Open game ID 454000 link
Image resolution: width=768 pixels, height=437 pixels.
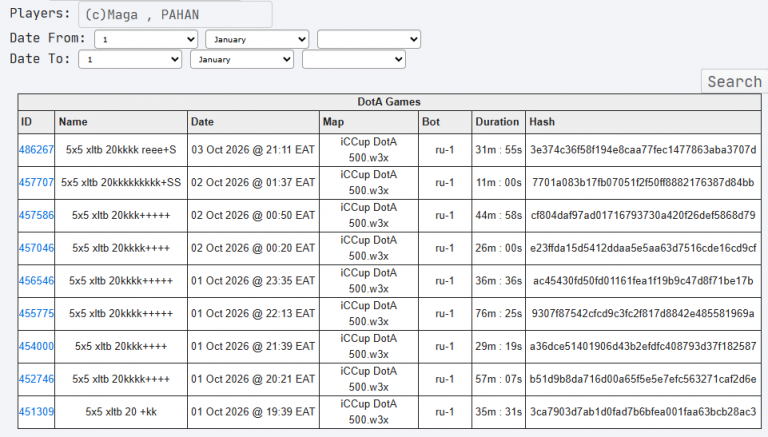click(x=36, y=346)
